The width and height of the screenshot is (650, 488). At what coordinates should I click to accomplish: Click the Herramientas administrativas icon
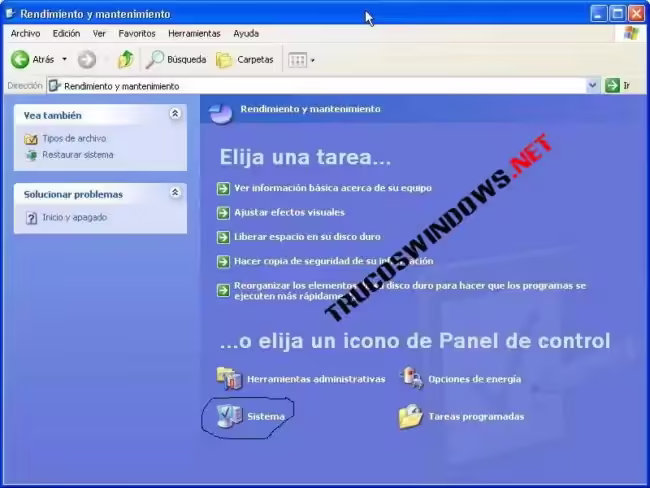click(x=229, y=378)
